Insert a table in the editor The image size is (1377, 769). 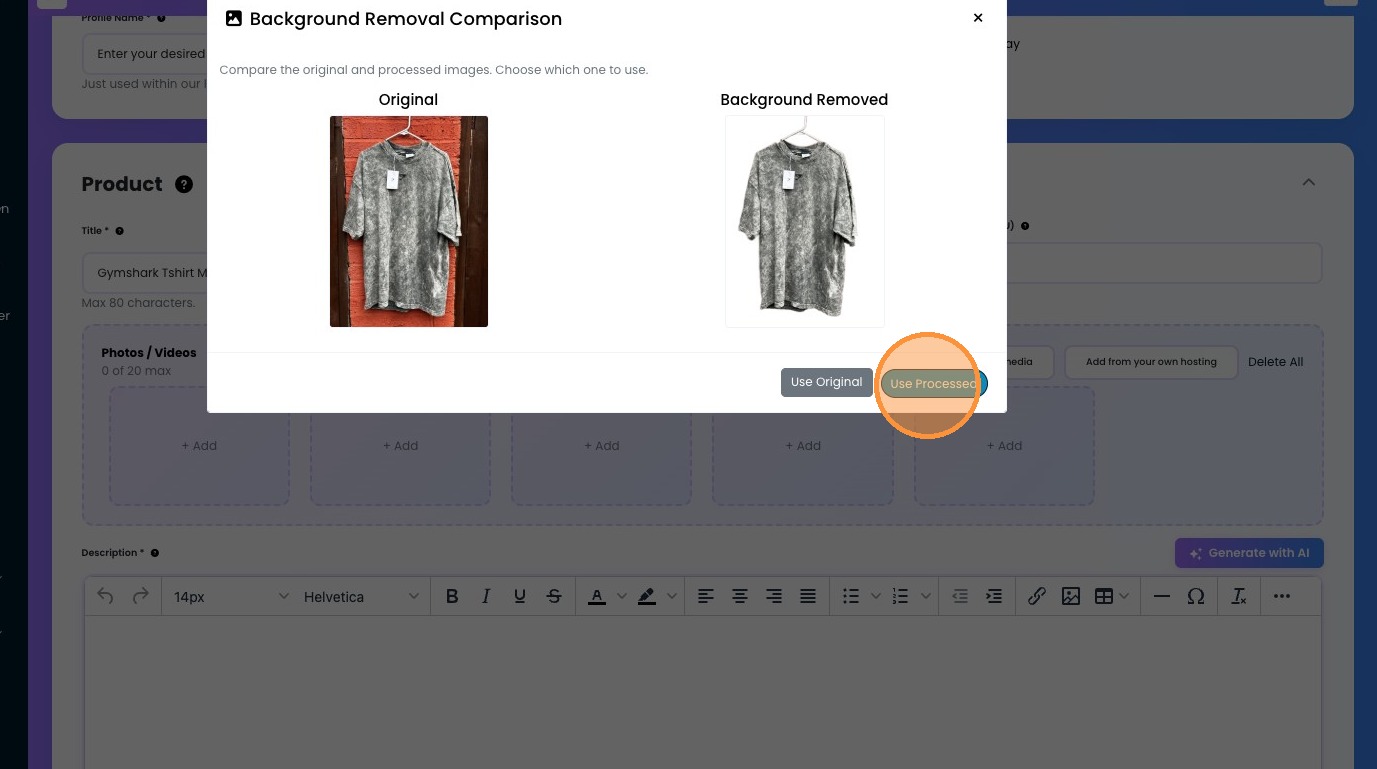click(x=1104, y=596)
